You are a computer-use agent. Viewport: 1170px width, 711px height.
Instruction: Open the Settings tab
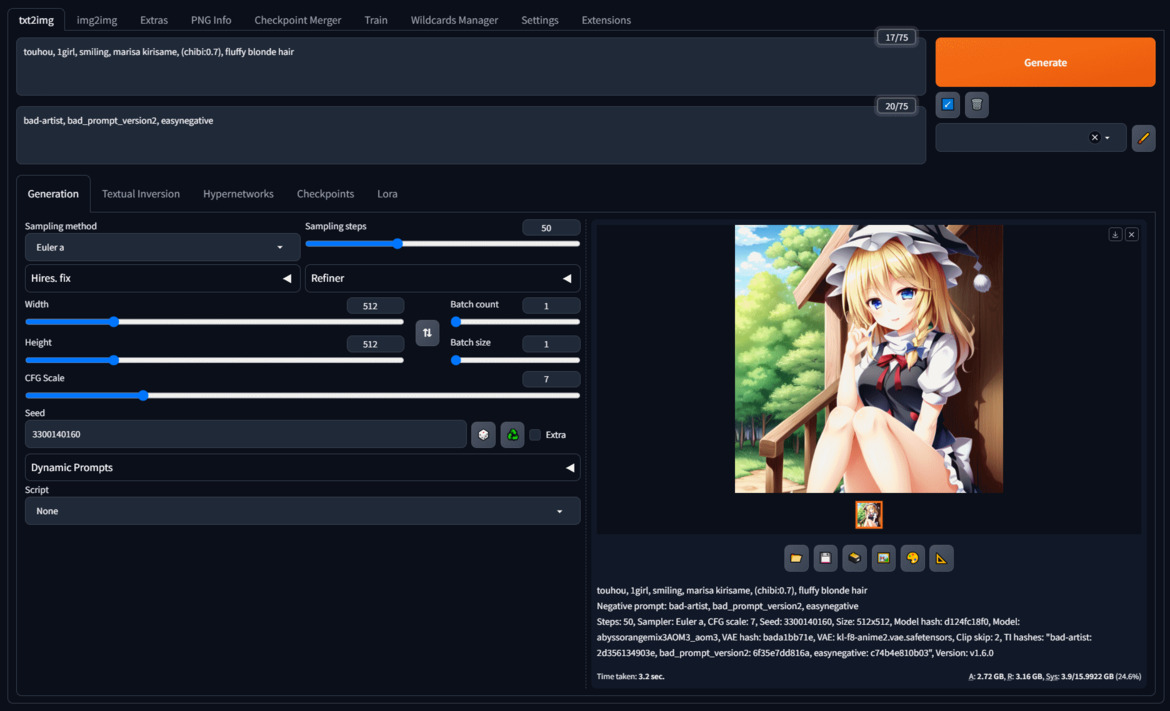click(x=539, y=20)
